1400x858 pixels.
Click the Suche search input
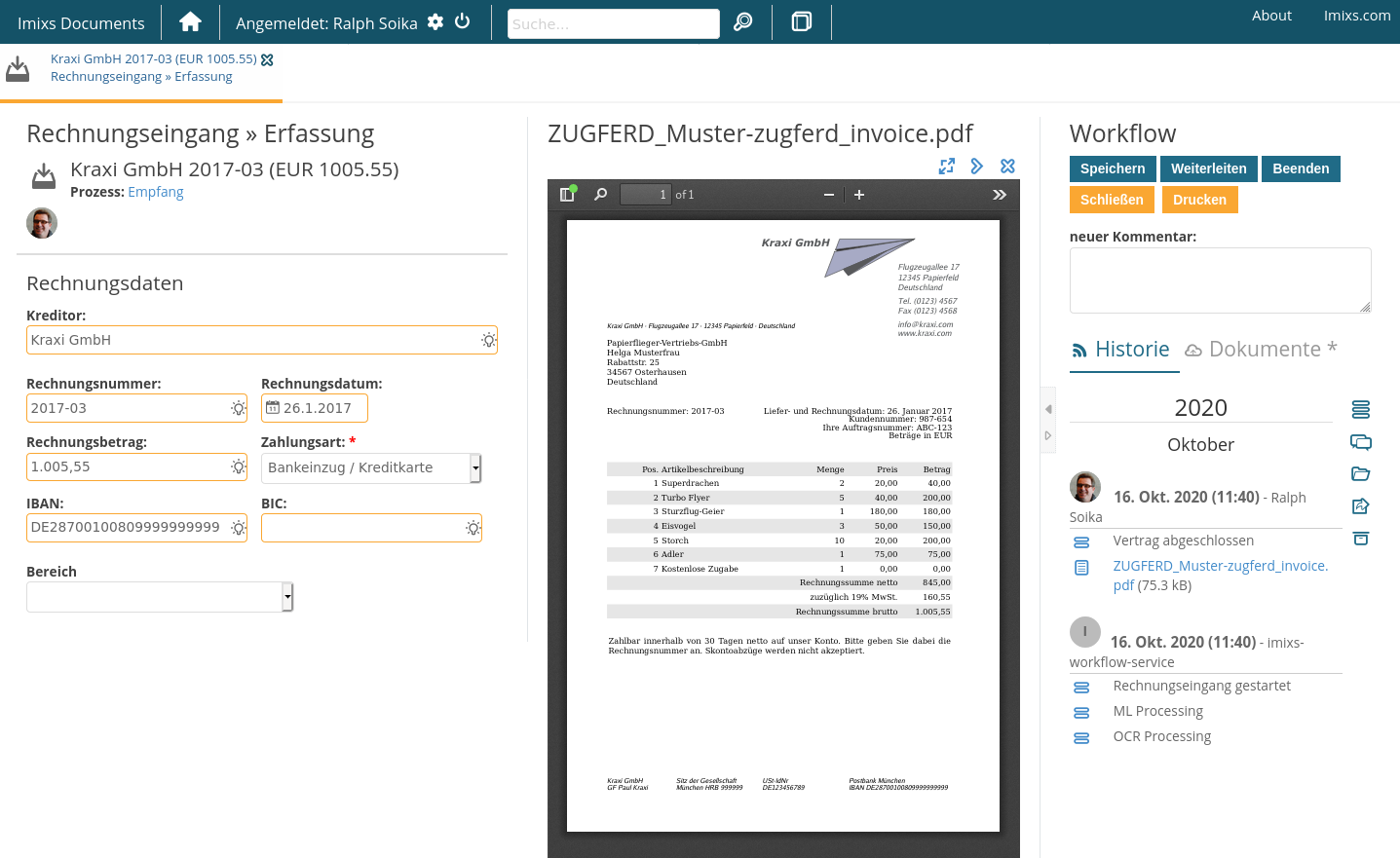[x=614, y=23]
